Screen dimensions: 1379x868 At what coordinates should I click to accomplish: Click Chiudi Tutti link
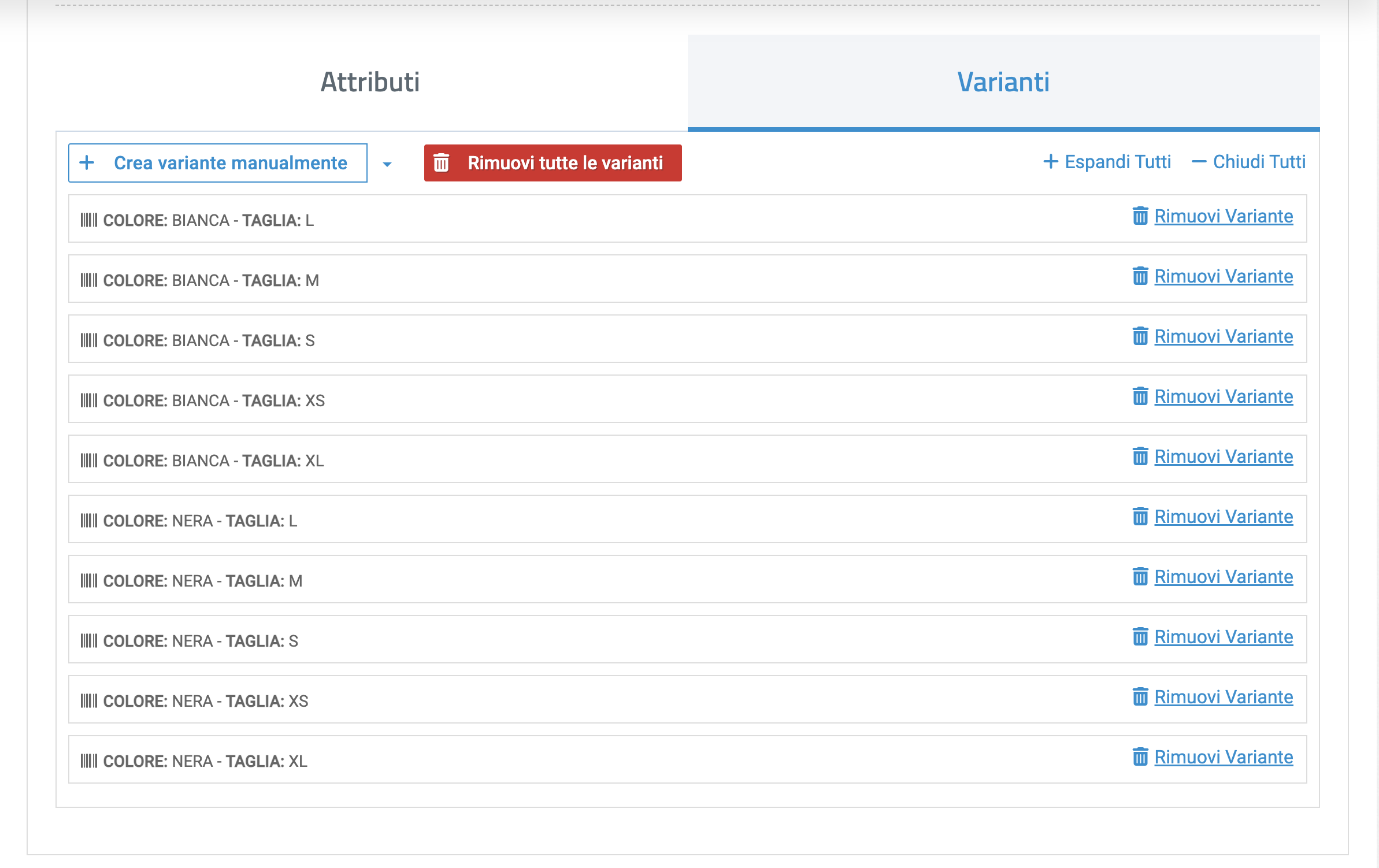coord(1248,162)
